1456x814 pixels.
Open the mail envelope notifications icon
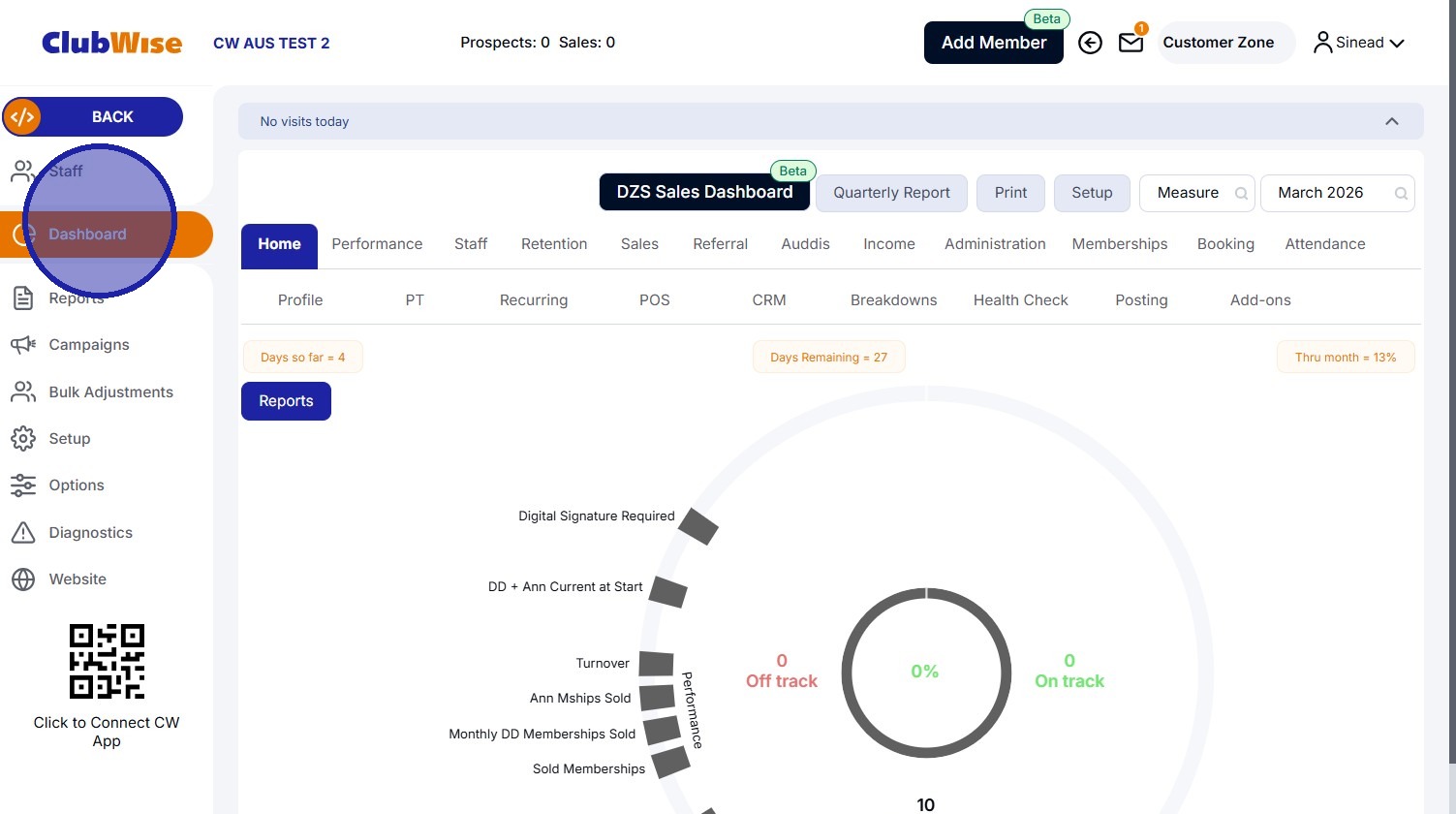[x=1131, y=43]
